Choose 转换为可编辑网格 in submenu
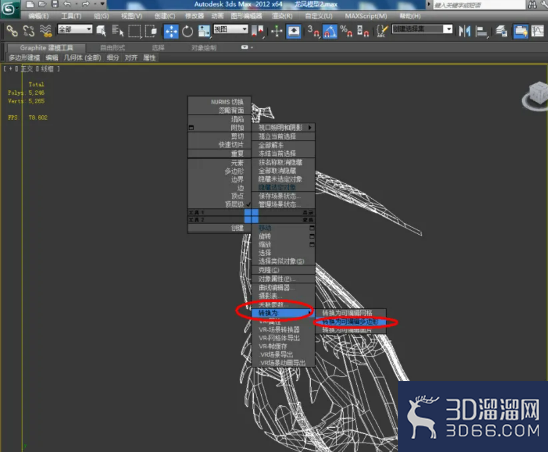The height and width of the screenshot is (452, 548). point(351,313)
